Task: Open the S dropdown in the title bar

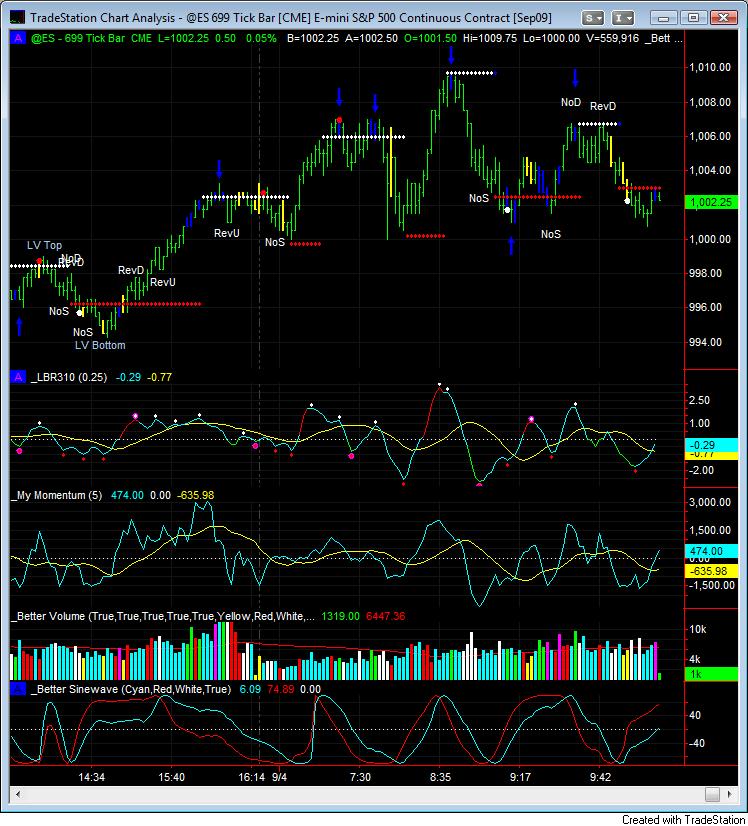Action: [x=593, y=18]
